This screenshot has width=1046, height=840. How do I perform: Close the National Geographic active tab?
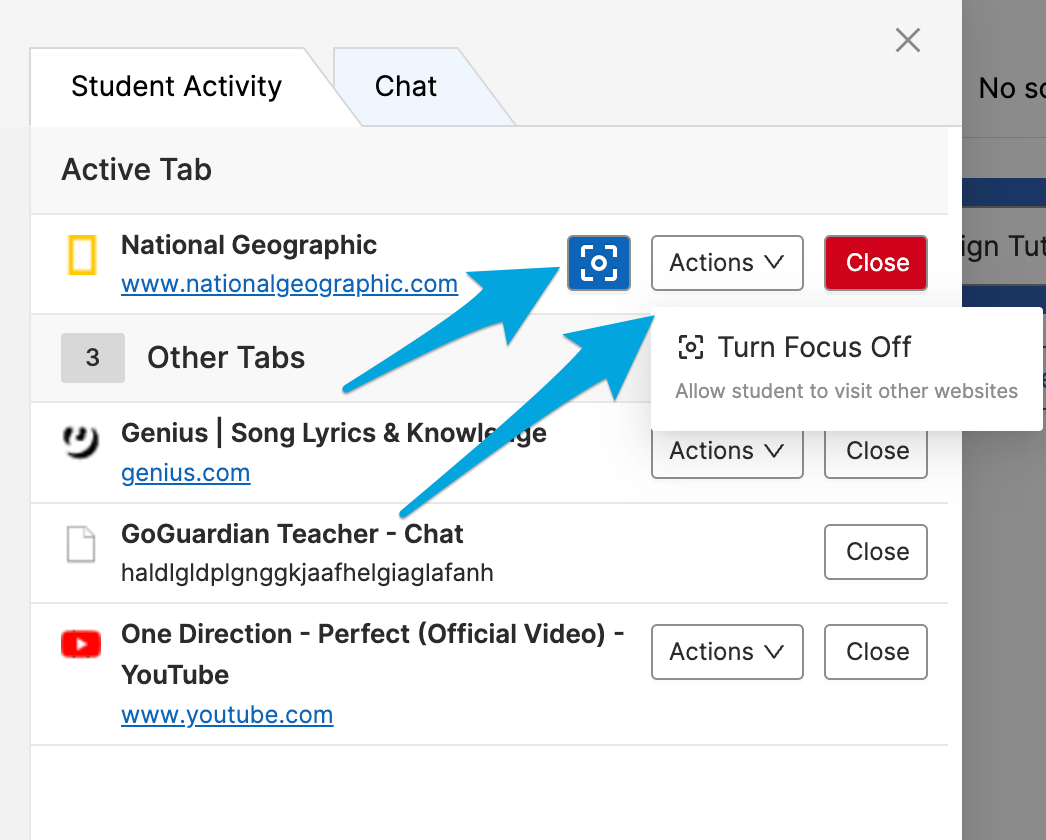(x=876, y=263)
